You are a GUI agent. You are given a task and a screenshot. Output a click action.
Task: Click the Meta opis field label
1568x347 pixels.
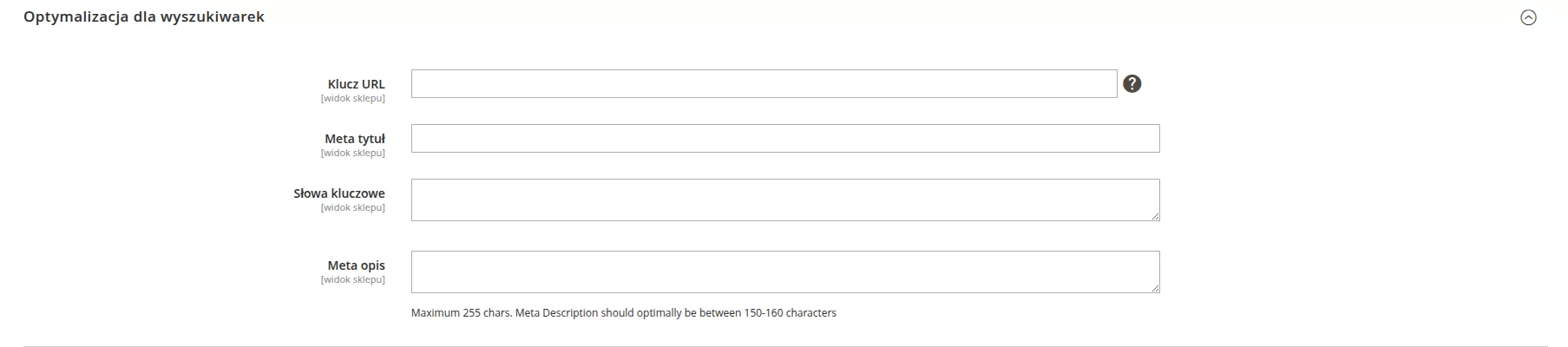[x=356, y=265]
